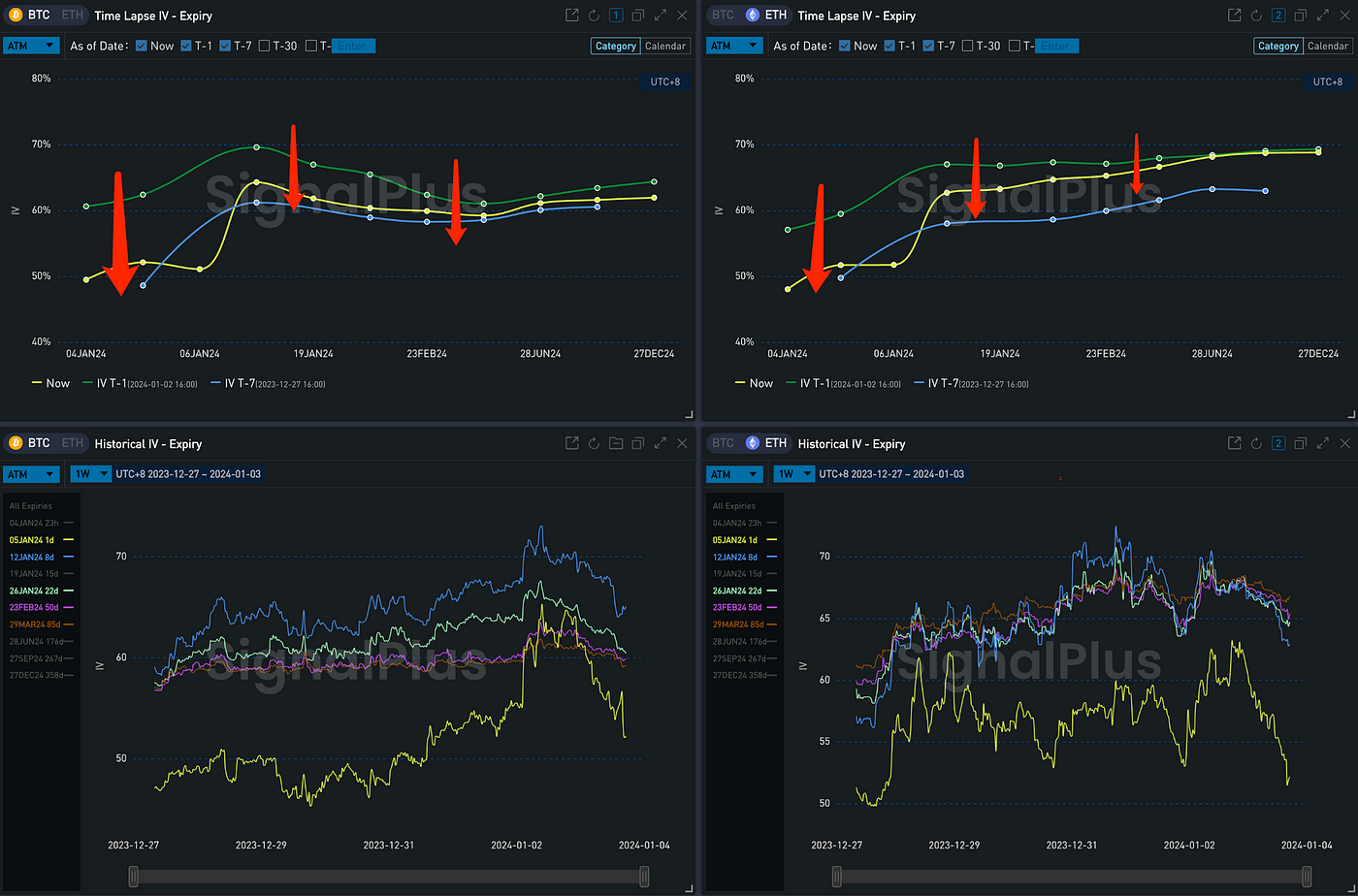Viewport: 1358px width, 896px height.
Task: Click the export icon in BTC Time Lapse panel
Action: point(571,16)
